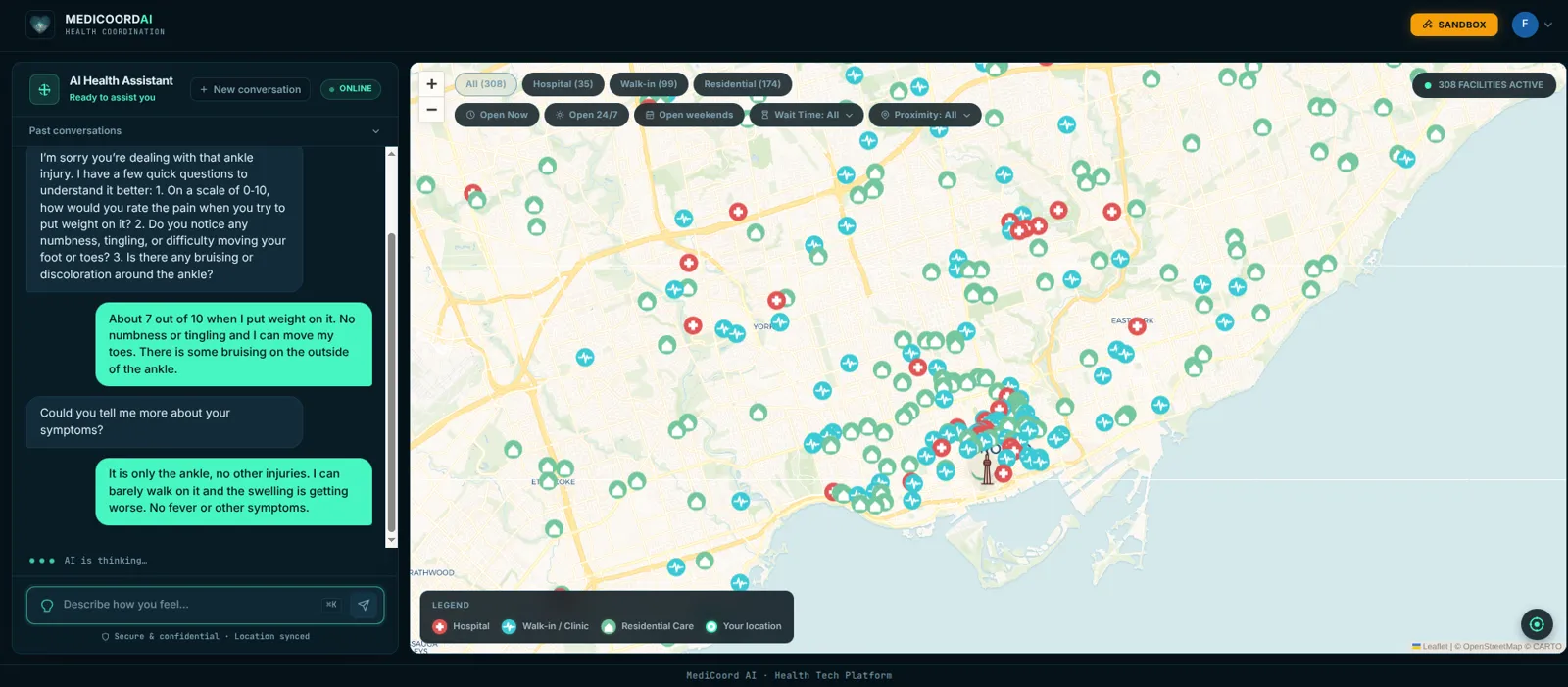Click the Residential Care legend icon
Viewport: 1568px width, 687px height.
pos(609,627)
